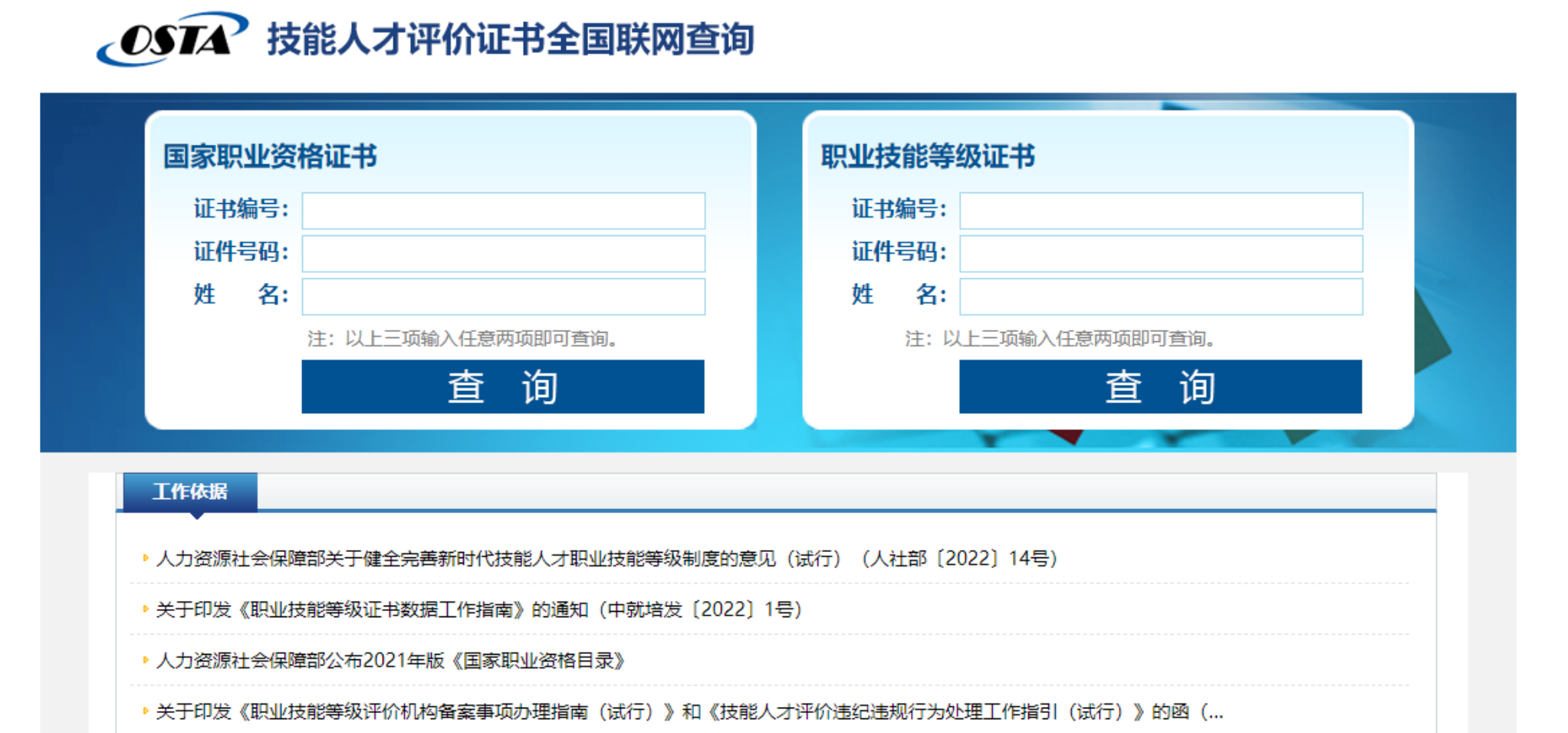Screen dimensions: 1568x733
Task: Focus 姓名 field under 国家职业资格证书
Action: [503, 297]
